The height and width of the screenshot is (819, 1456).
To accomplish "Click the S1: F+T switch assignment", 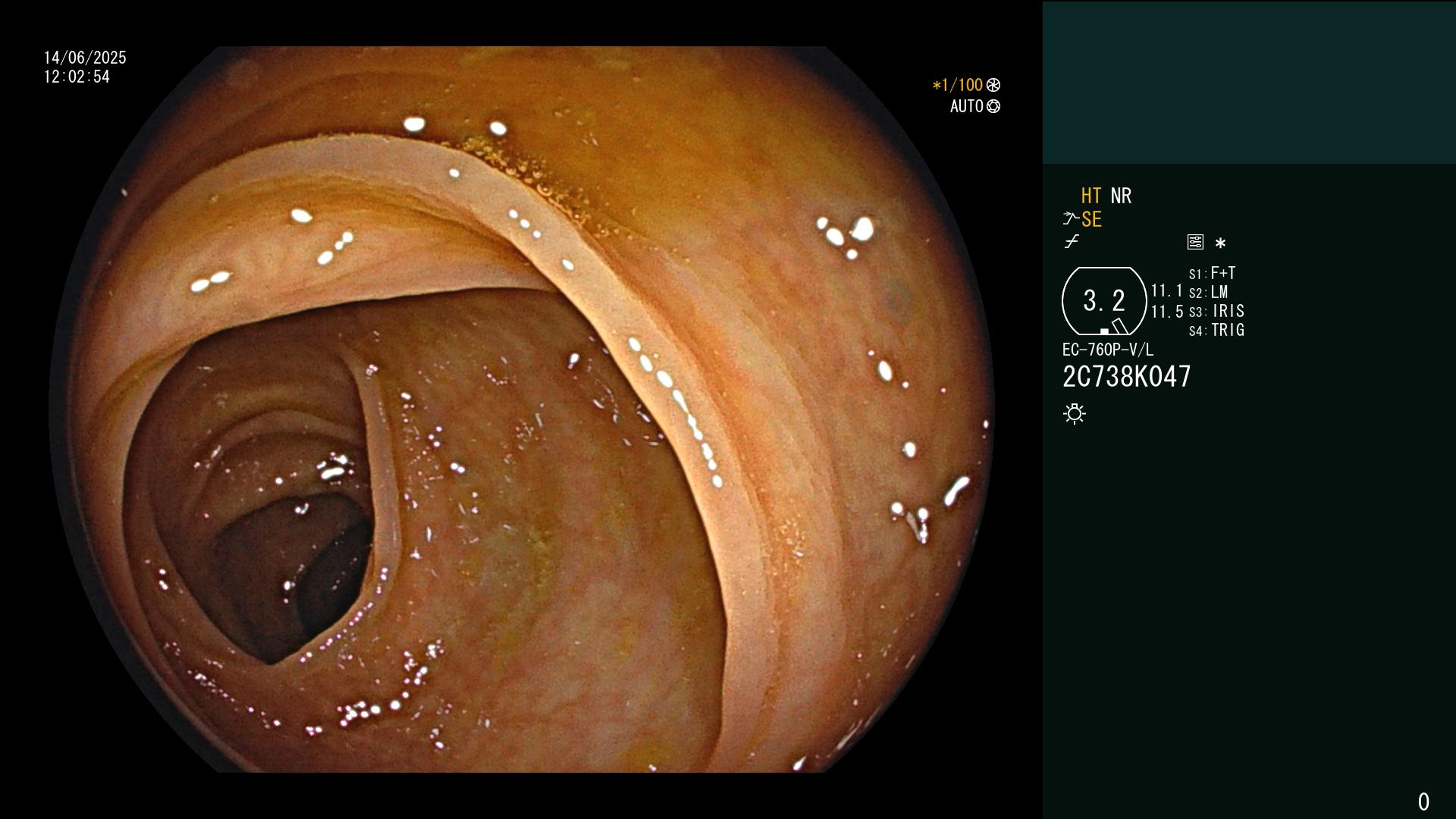I will [1213, 273].
